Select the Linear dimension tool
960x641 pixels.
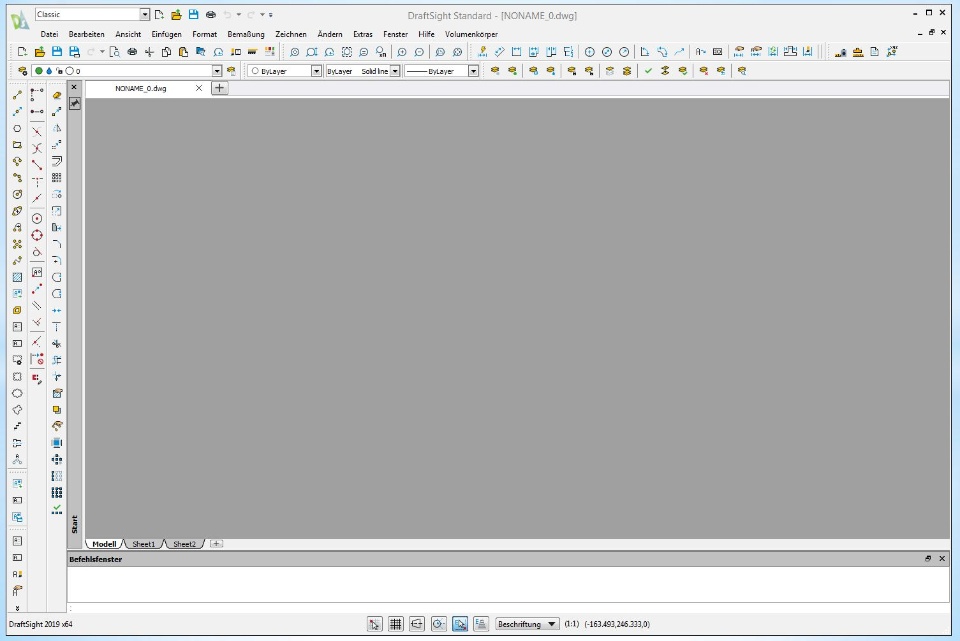[516, 52]
